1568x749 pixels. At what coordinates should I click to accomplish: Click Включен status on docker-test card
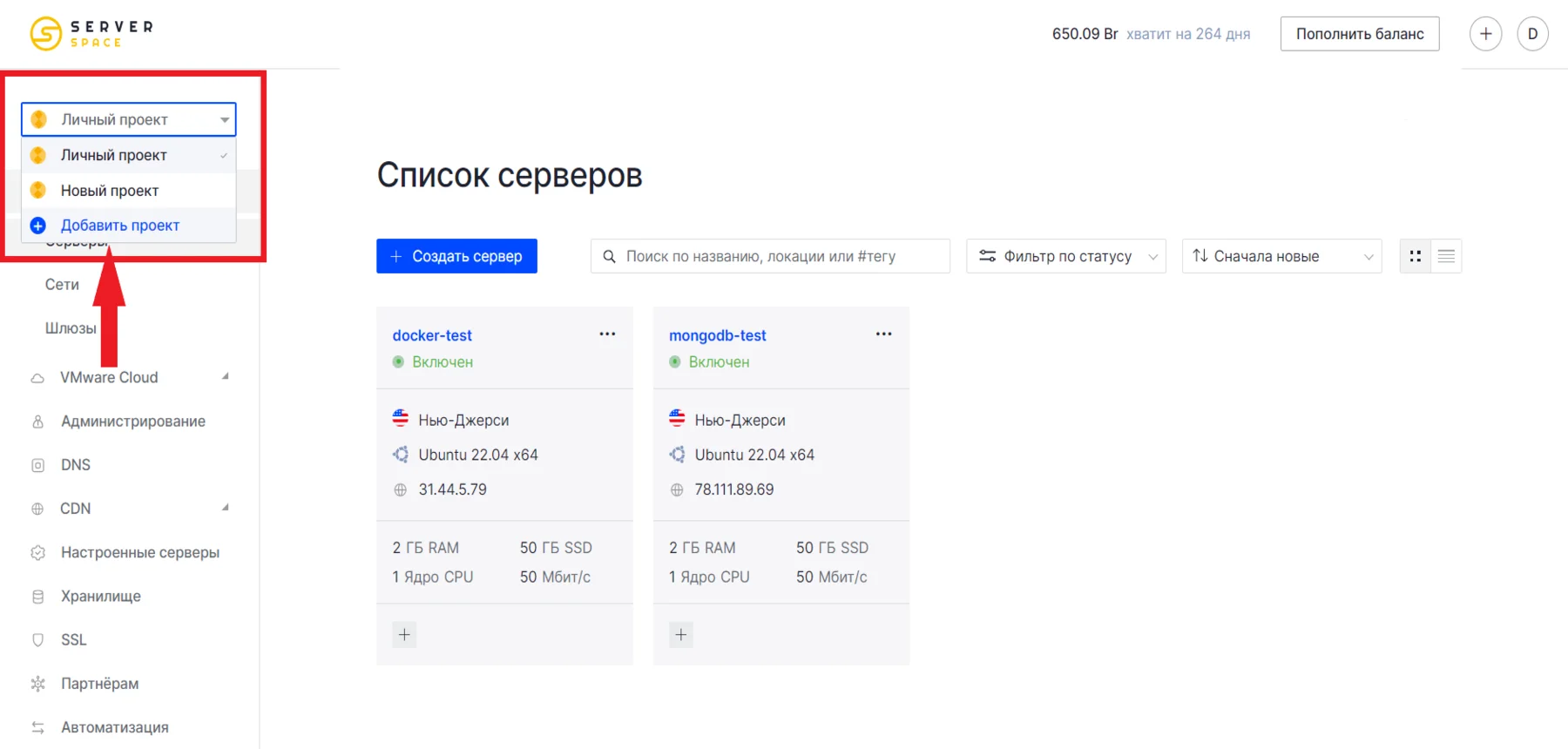tap(443, 361)
